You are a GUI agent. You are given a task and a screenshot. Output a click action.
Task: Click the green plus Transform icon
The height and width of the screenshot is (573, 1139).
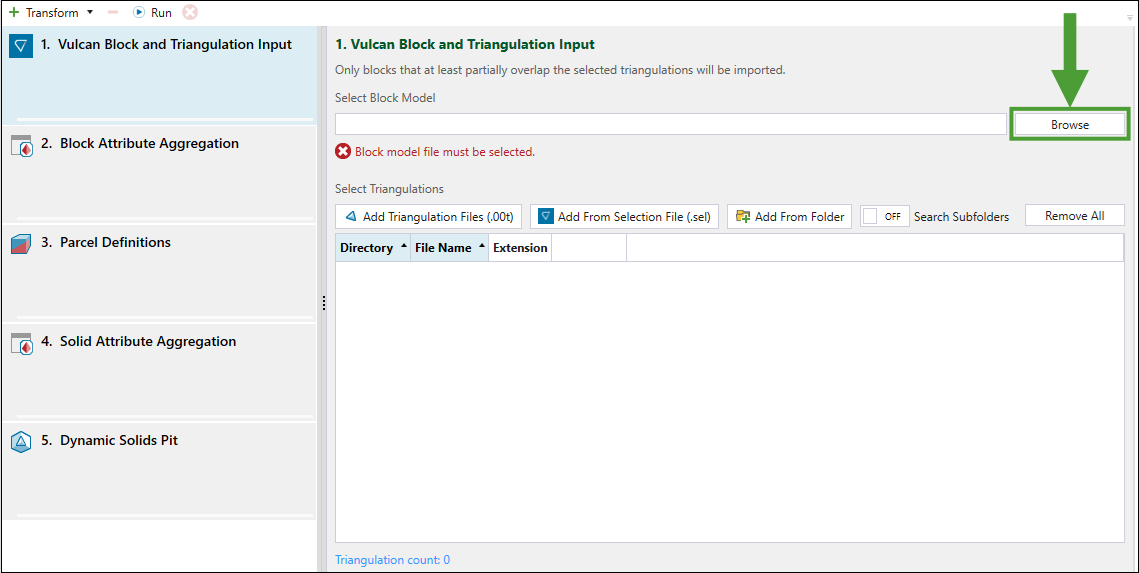(x=14, y=12)
